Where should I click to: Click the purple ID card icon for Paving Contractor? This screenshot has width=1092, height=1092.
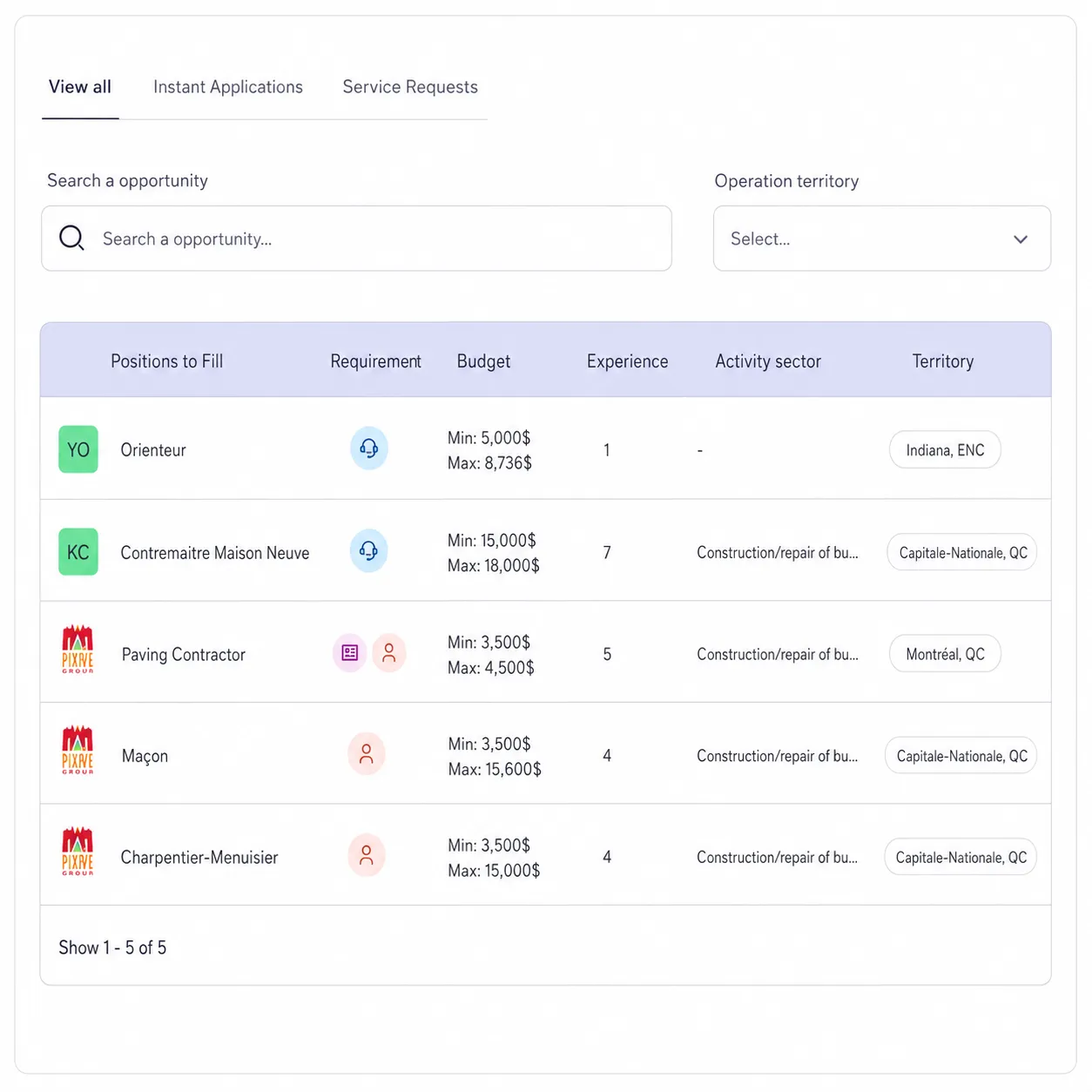[350, 653]
